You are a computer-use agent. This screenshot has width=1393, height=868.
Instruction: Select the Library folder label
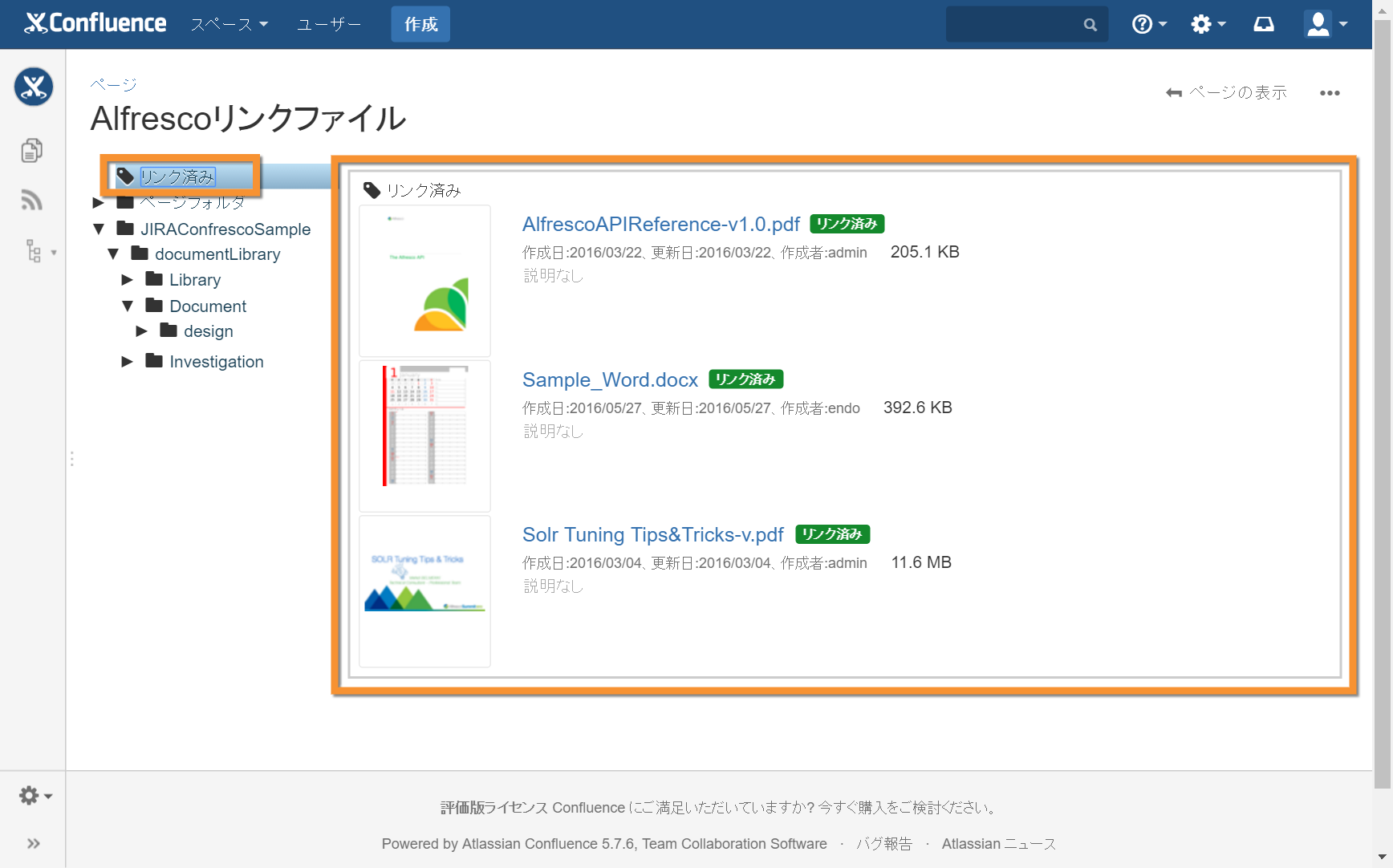[195, 280]
